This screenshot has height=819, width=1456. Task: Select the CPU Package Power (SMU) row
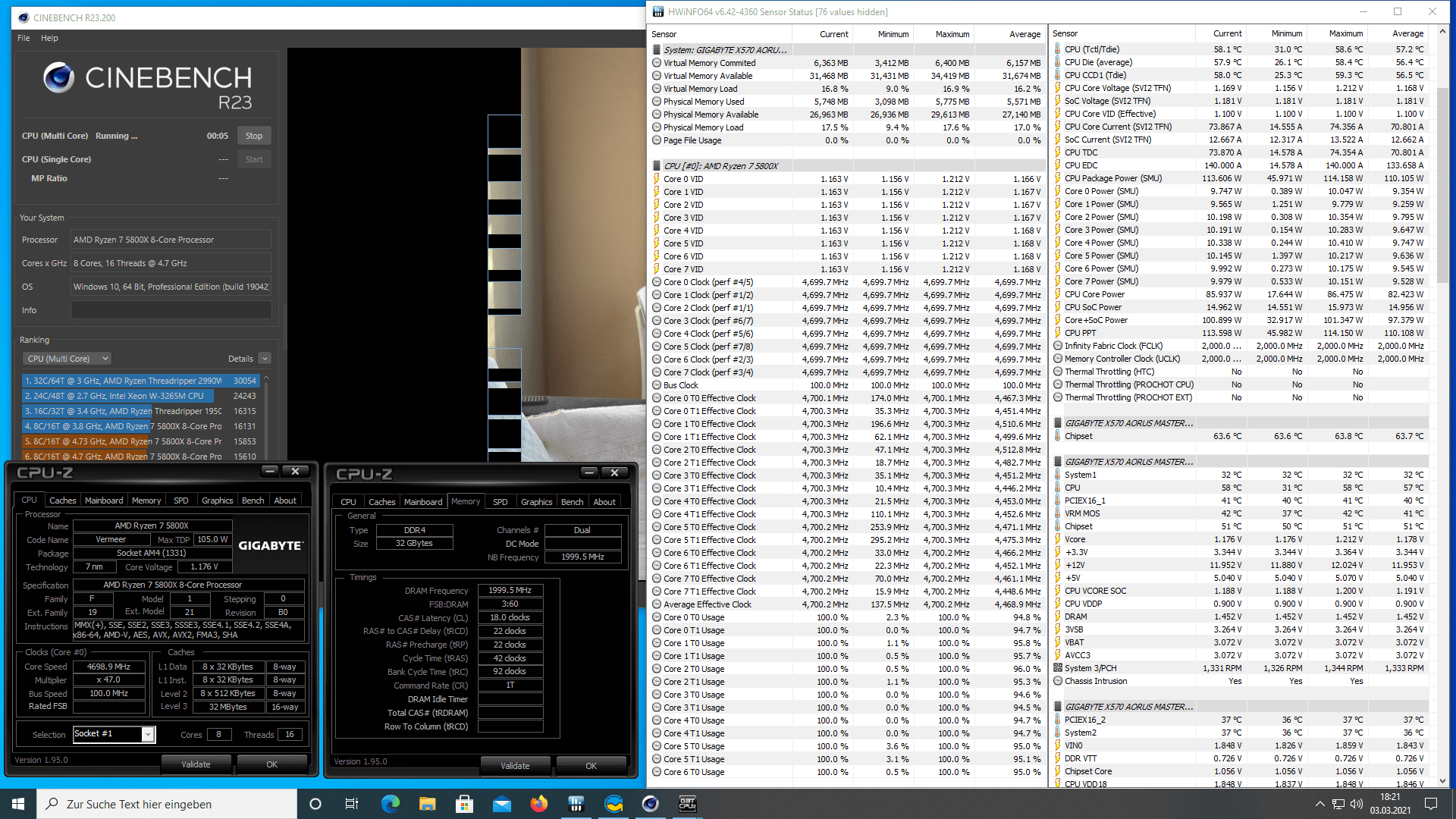[x=1238, y=178]
